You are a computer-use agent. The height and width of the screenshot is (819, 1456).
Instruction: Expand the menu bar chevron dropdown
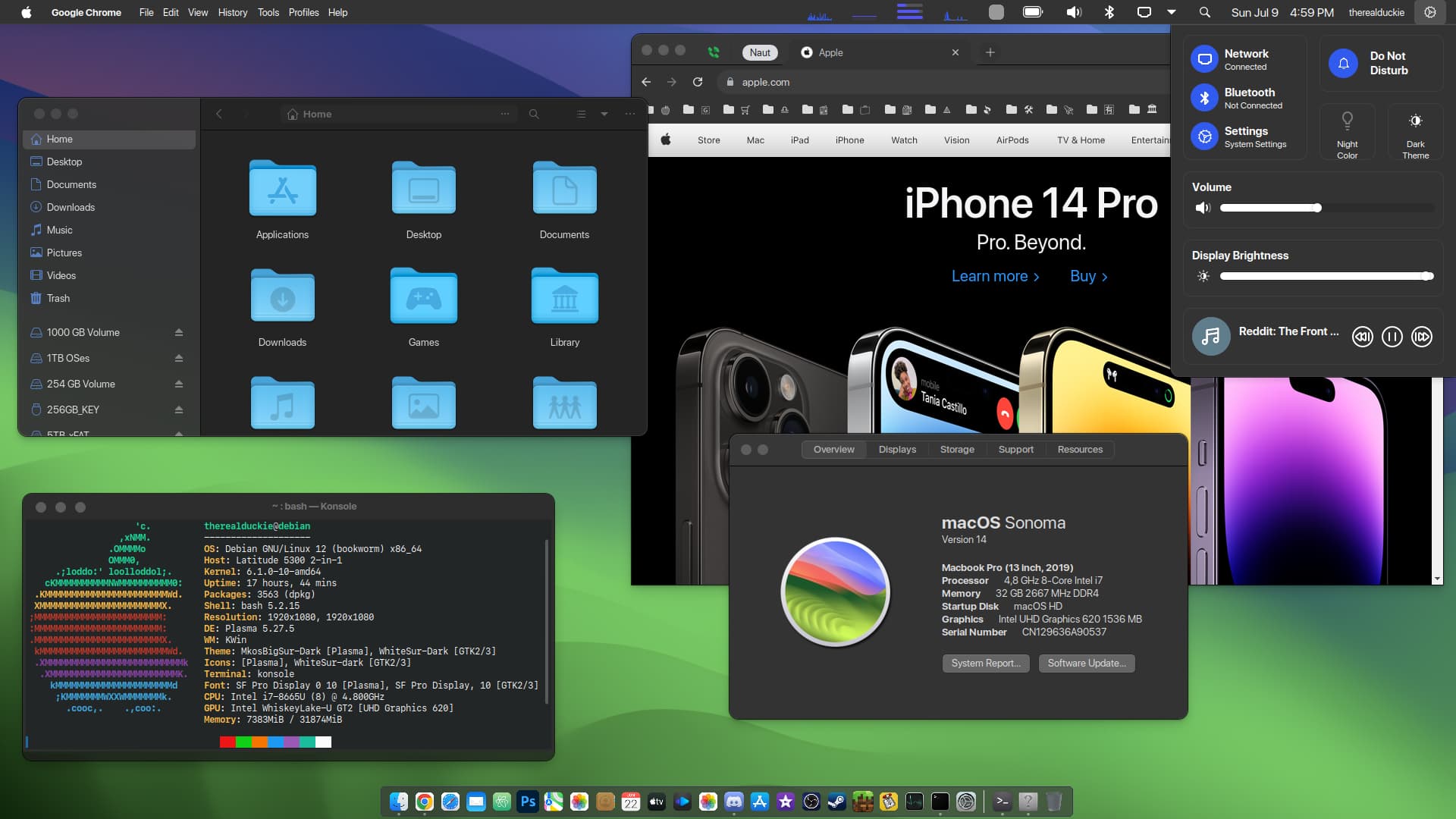[x=1172, y=12]
